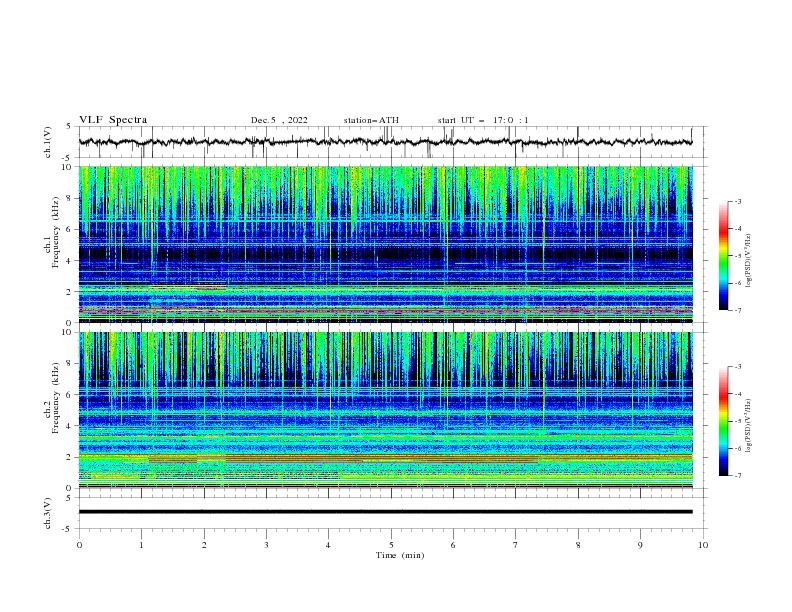
Task: Click the 'VLF Spectra' title text
Action: [x=113, y=120]
